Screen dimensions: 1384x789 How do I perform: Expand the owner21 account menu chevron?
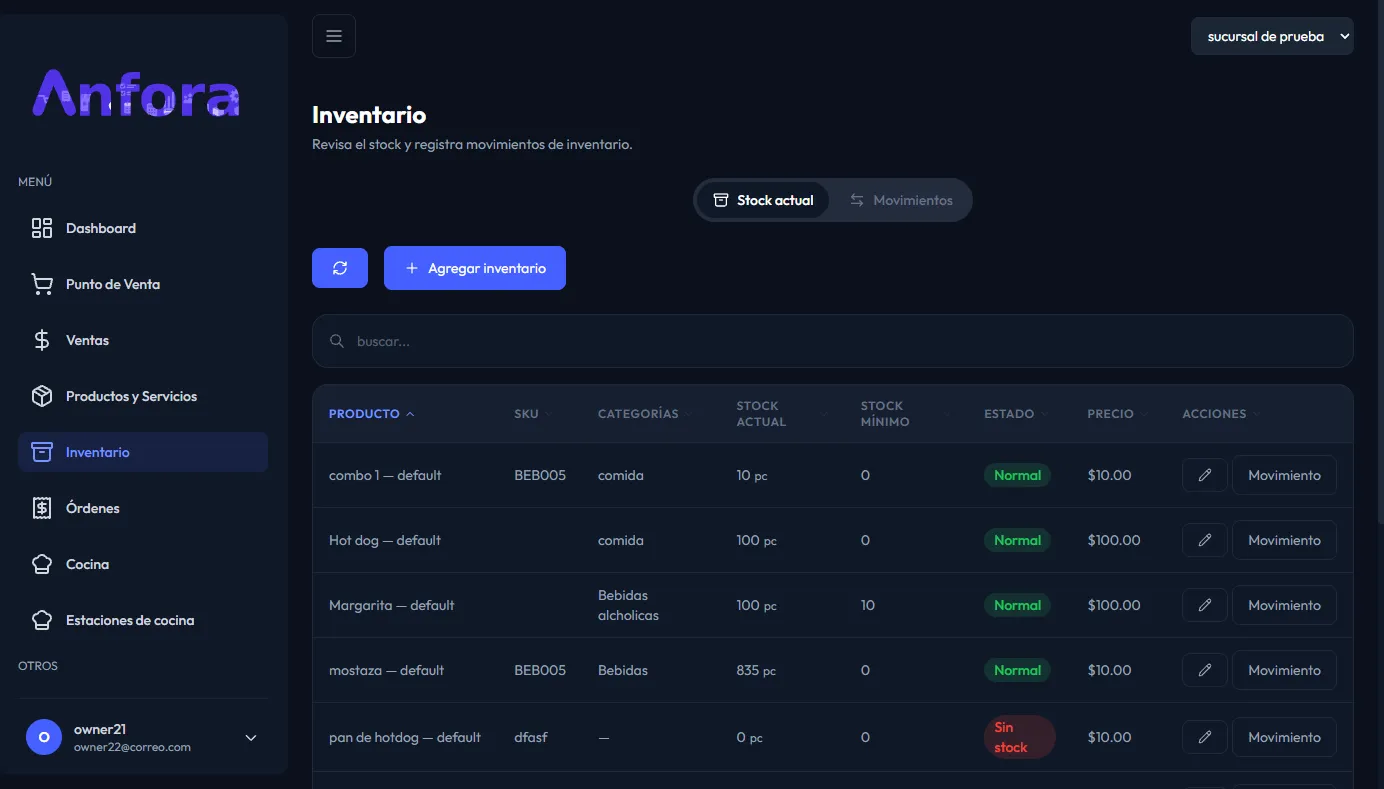(x=251, y=738)
